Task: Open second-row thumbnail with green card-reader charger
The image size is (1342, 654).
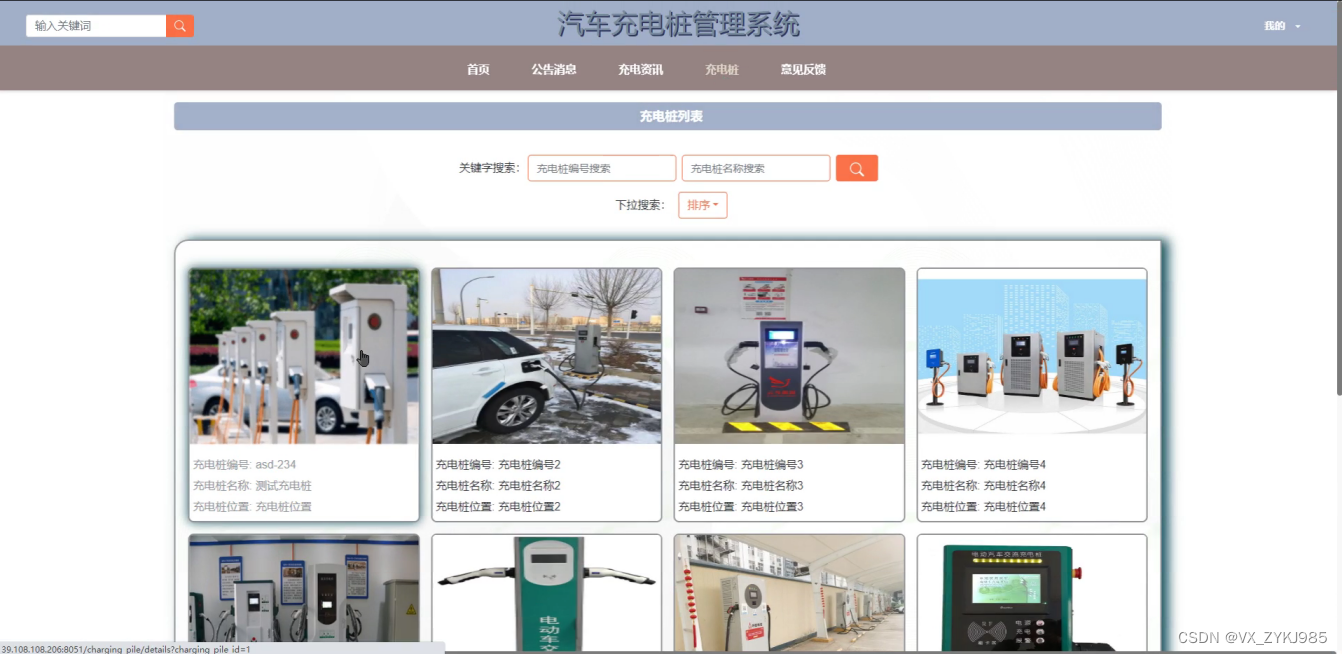Action: point(1032,593)
